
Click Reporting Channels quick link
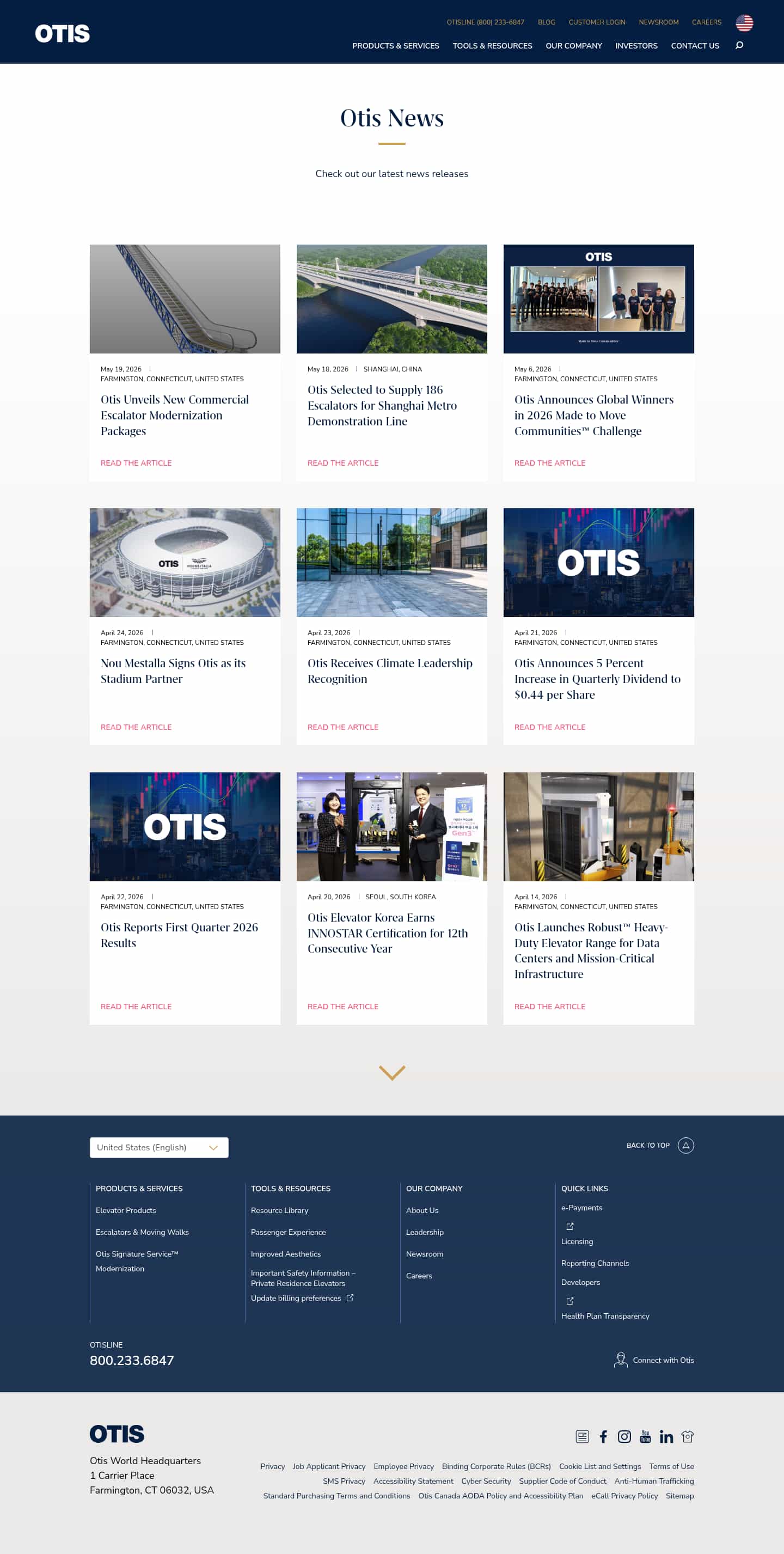(x=595, y=1263)
